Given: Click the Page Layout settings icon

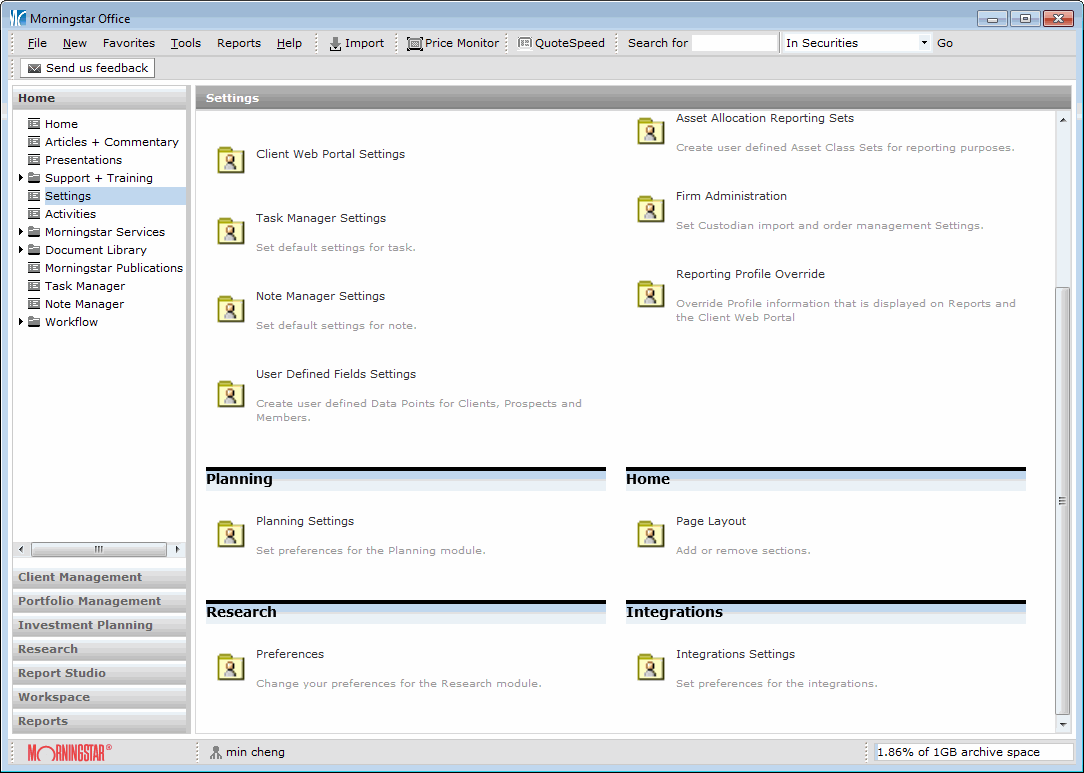Looking at the screenshot, I should (651, 534).
